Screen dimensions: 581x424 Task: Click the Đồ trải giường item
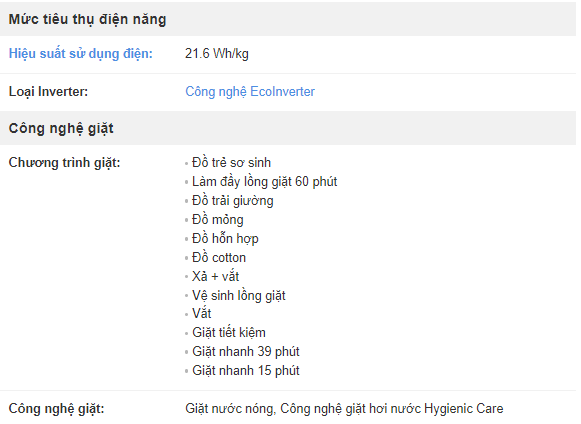(x=233, y=201)
